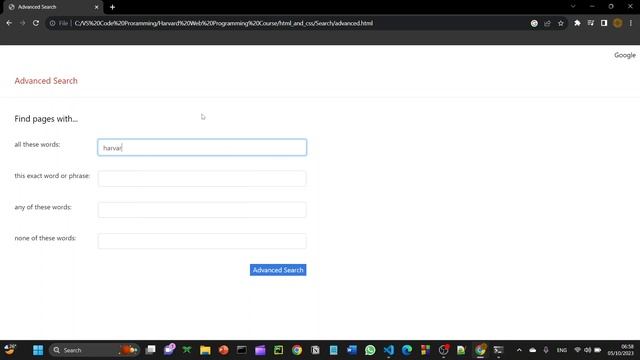Bookmark this tab with the star icon
Image resolution: width=640 pixels, height=360 pixels.
click(561, 23)
